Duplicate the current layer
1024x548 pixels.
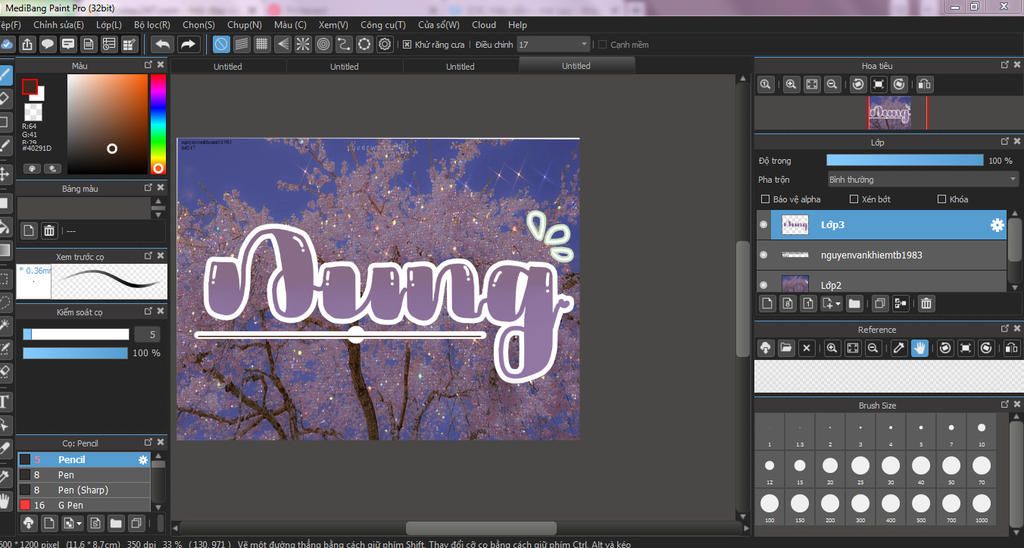pyautogui.click(x=880, y=303)
